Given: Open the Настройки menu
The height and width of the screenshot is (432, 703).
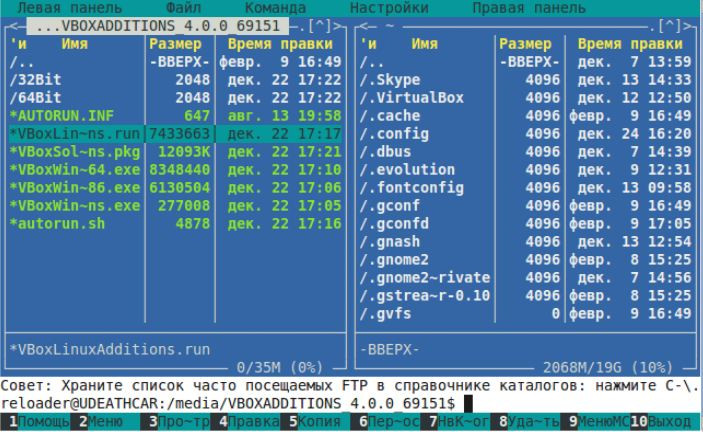Looking at the screenshot, I should click(389, 8).
